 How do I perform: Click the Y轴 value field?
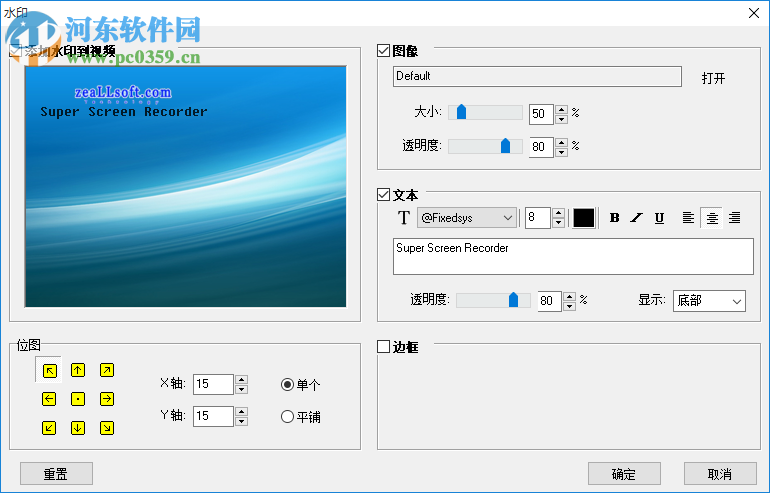[x=213, y=416]
